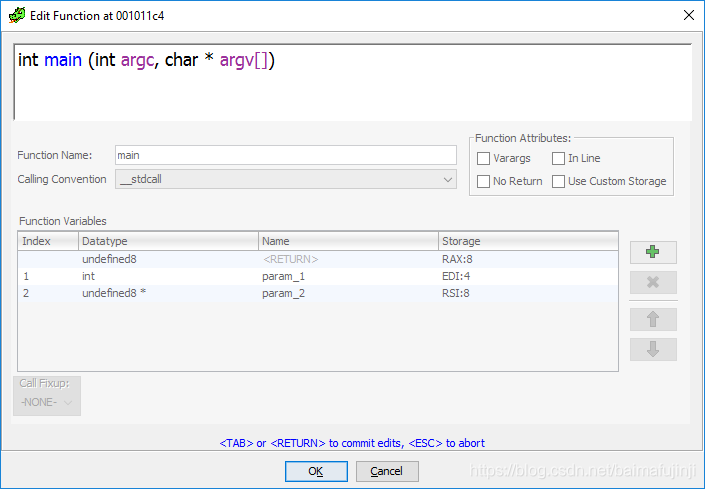Click argc in the signature text

(x=138, y=60)
